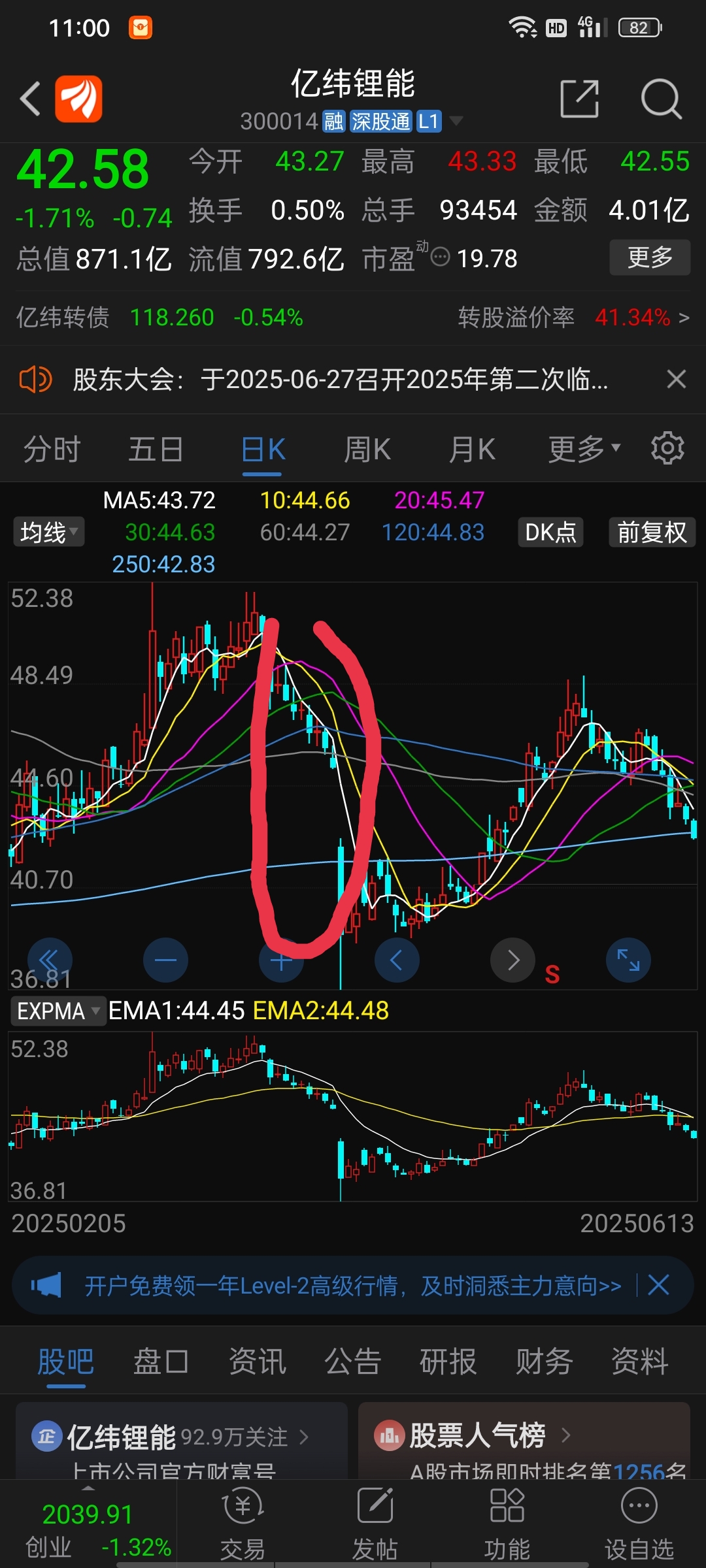Screen dimensions: 706x1568
Task: Tap the 股票人气榜 chart icon
Action: [389, 1435]
